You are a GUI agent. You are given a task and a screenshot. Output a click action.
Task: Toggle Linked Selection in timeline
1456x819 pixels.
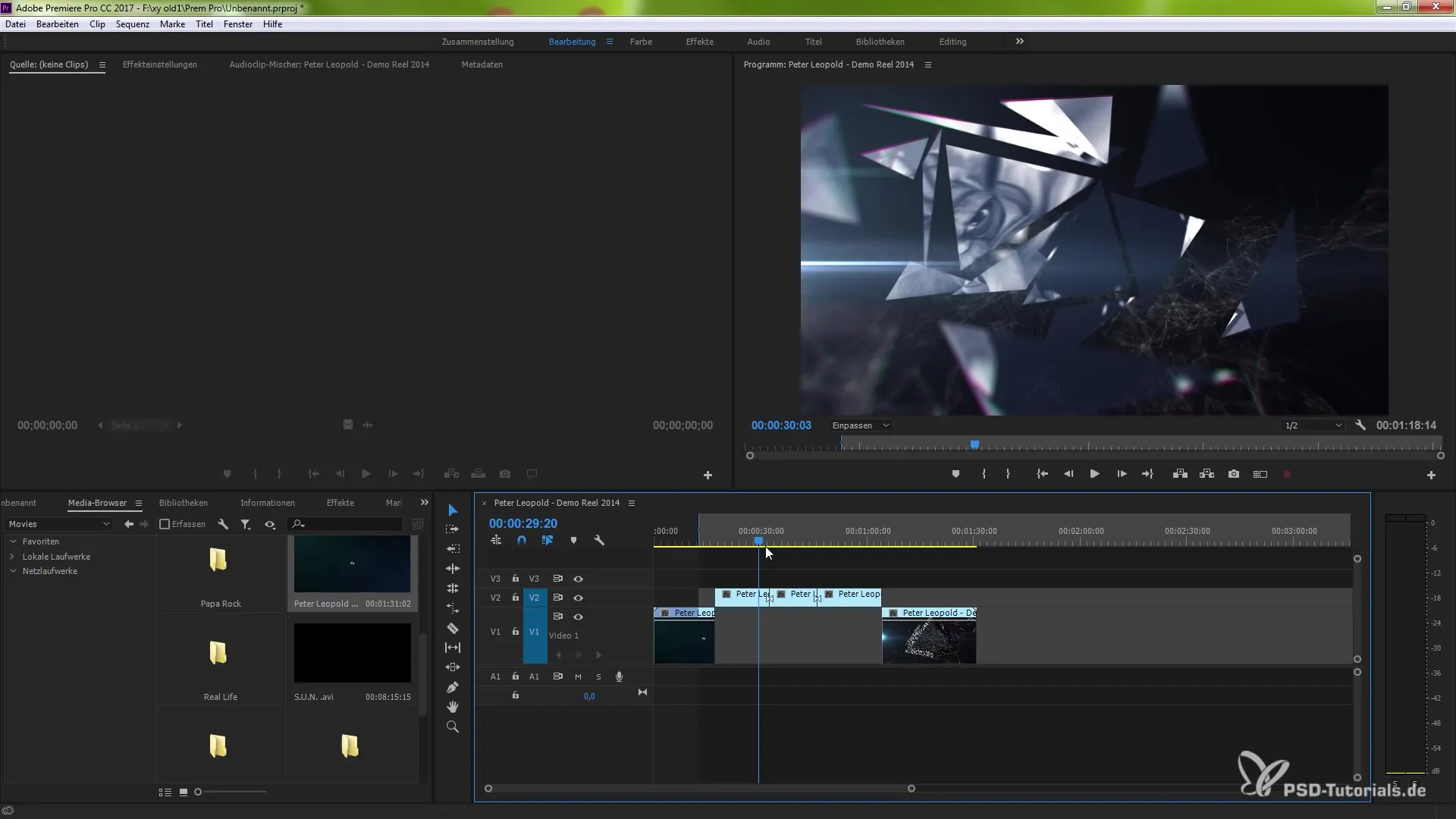(x=548, y=541)
